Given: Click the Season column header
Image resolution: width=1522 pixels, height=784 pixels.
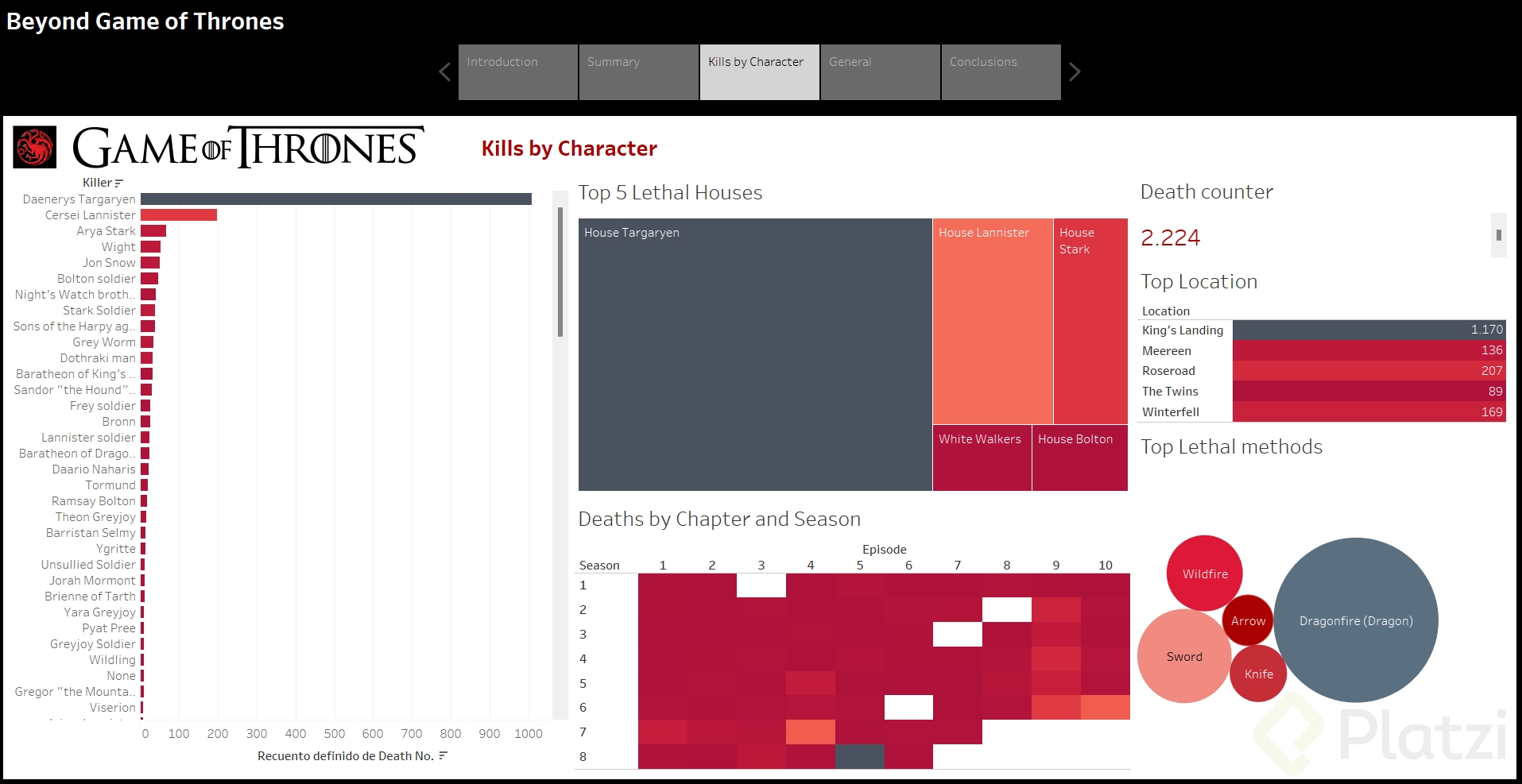Looking at the screenshot, I should pyautogui.click(x=599, y=566).
